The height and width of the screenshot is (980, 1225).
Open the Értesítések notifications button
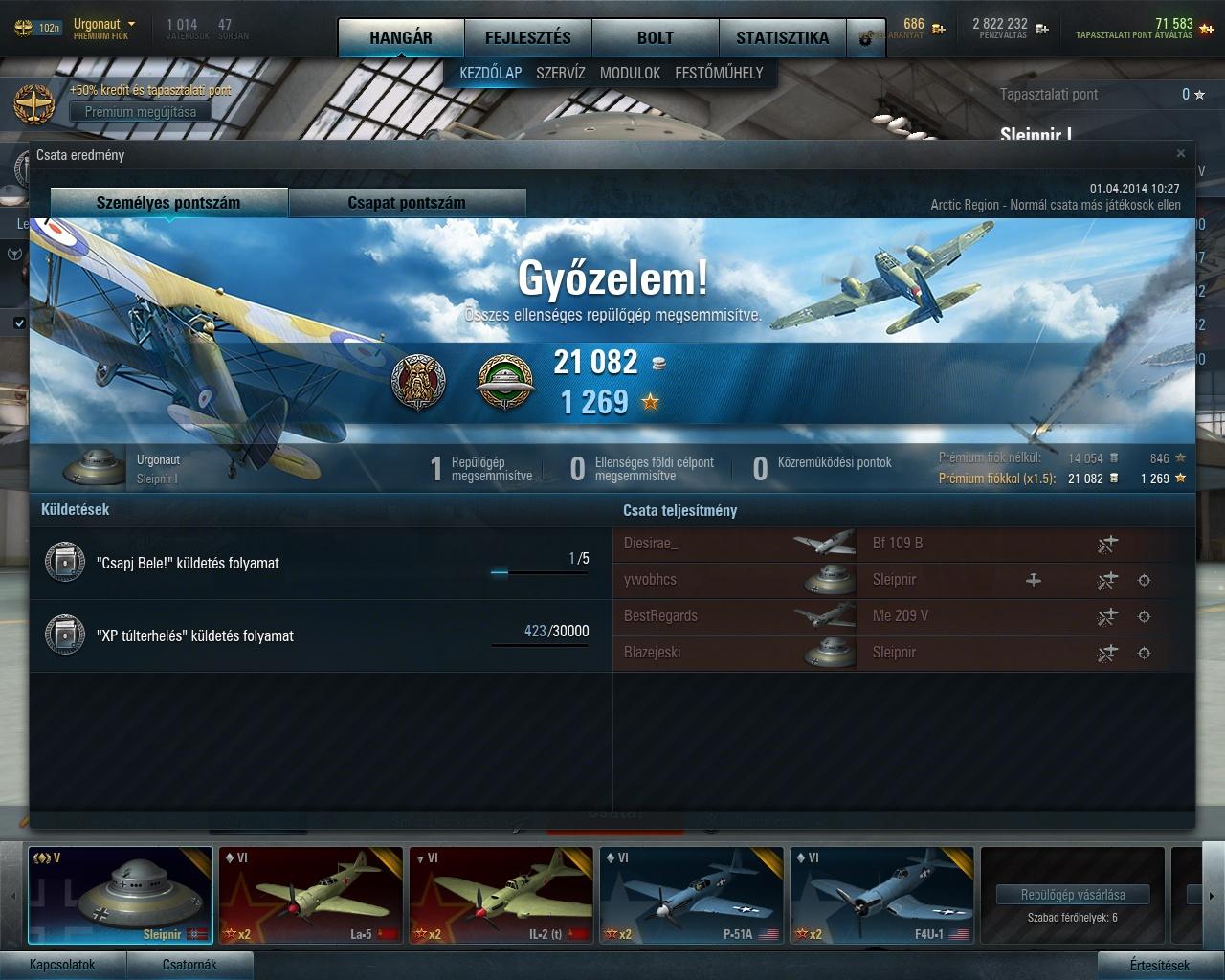1161,965
